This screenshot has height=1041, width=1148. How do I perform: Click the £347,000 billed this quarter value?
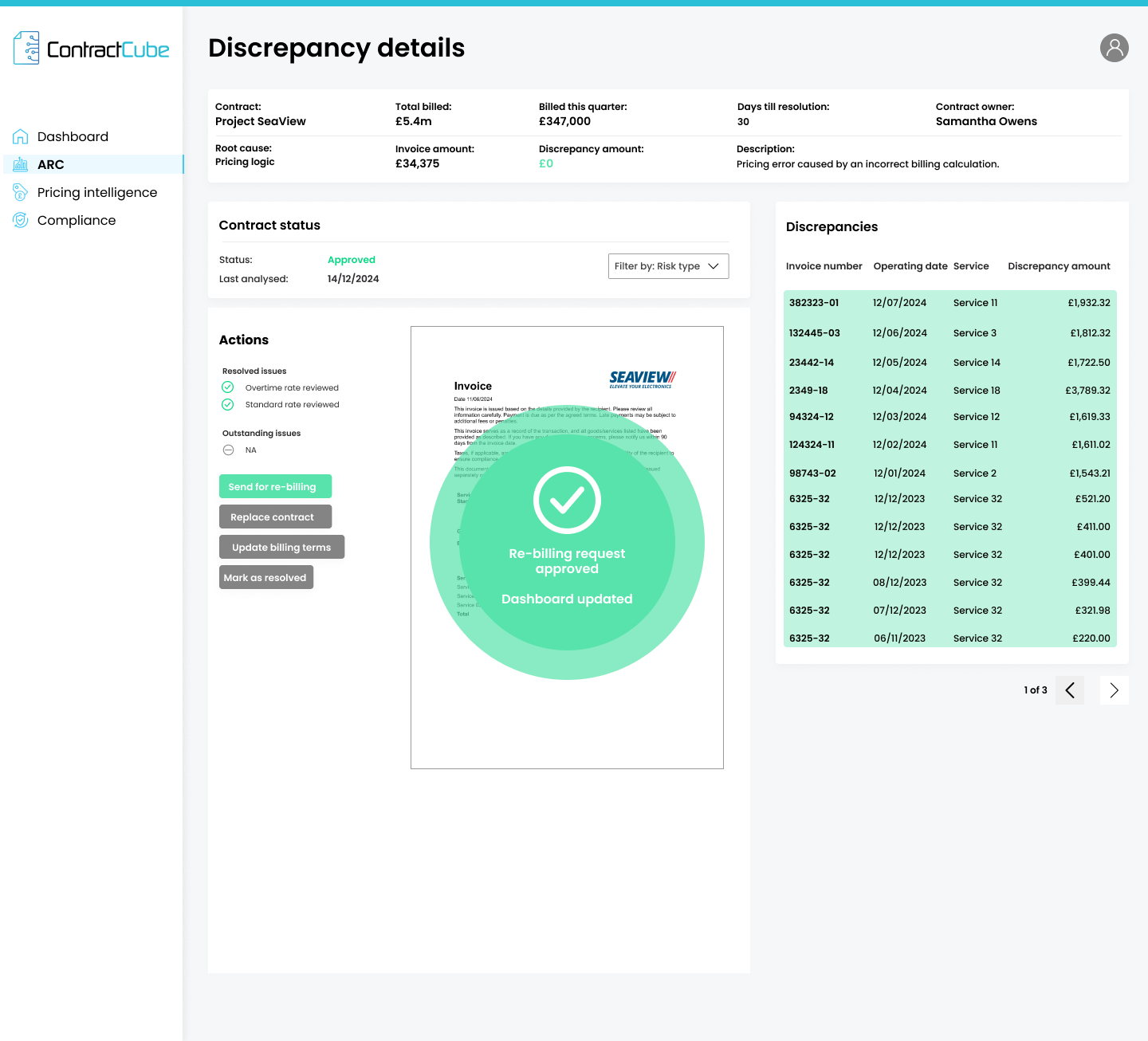[564, 121]
